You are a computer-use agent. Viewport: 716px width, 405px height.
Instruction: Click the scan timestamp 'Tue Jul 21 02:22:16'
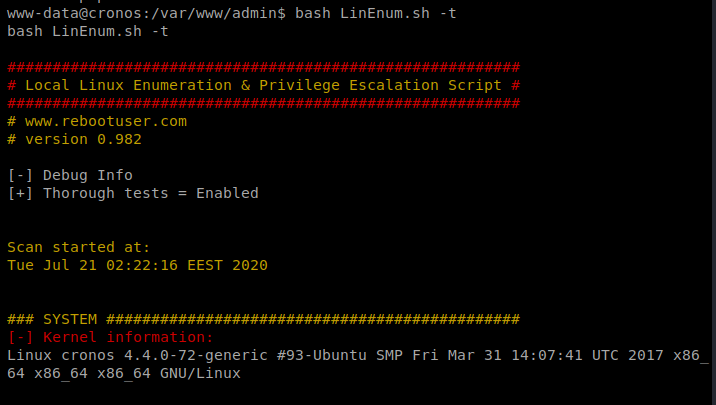click(x=92, y=265)
